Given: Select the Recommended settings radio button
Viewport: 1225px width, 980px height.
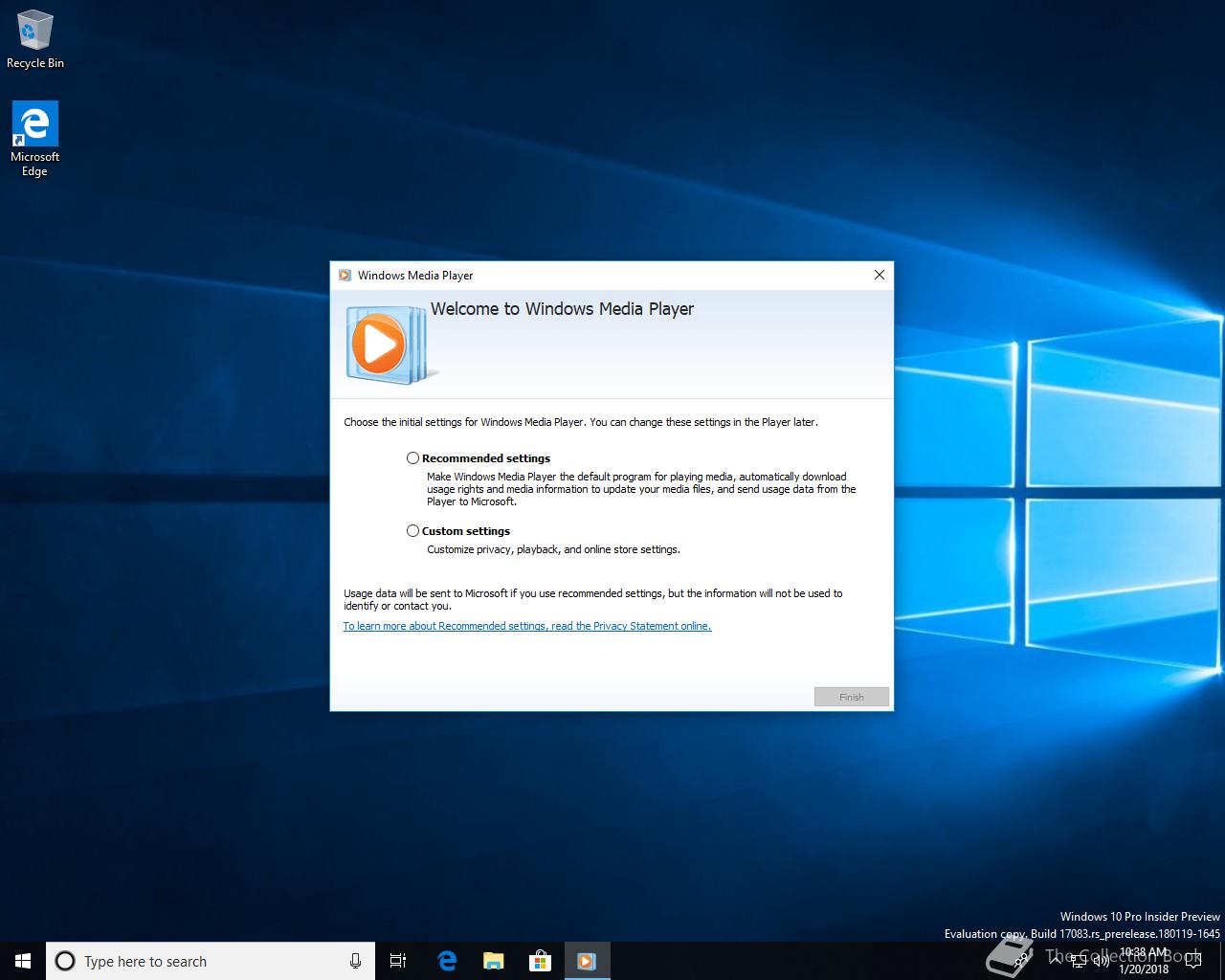Looking at the screenshot, I should [412, 458].
